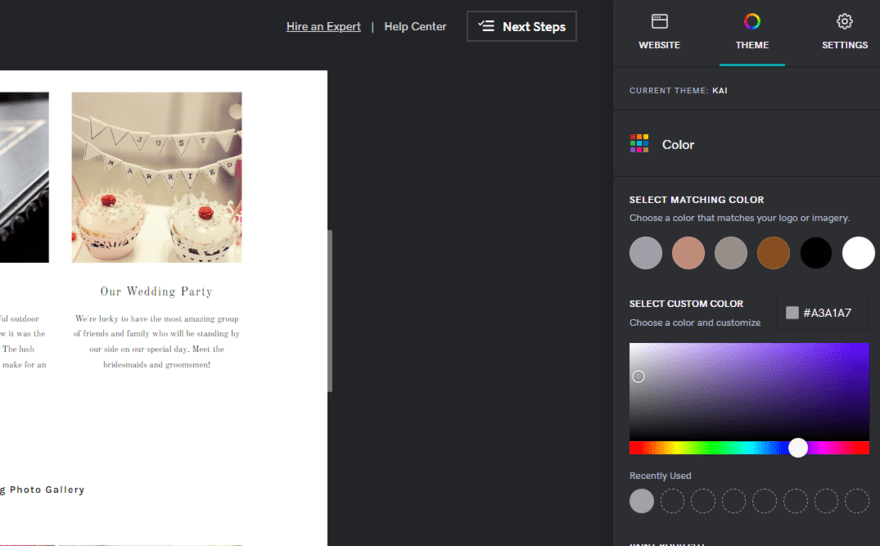The height and width of the screenshot is (546, 880).
Task: Click the Website browser window icon
Action: [659, 21]
